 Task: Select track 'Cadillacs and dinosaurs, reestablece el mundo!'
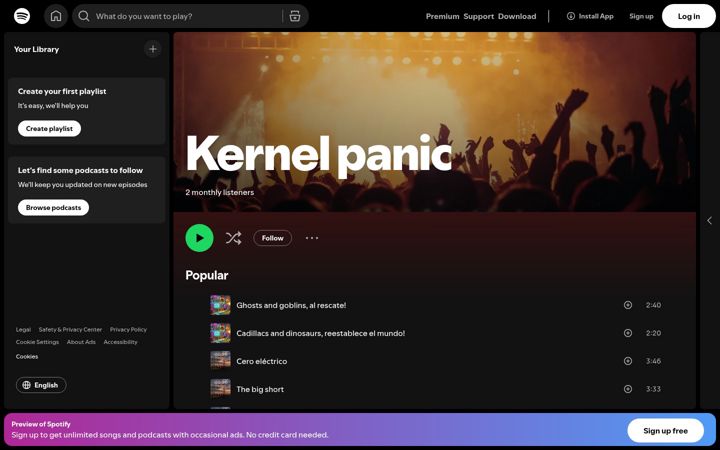pos(321,333)
